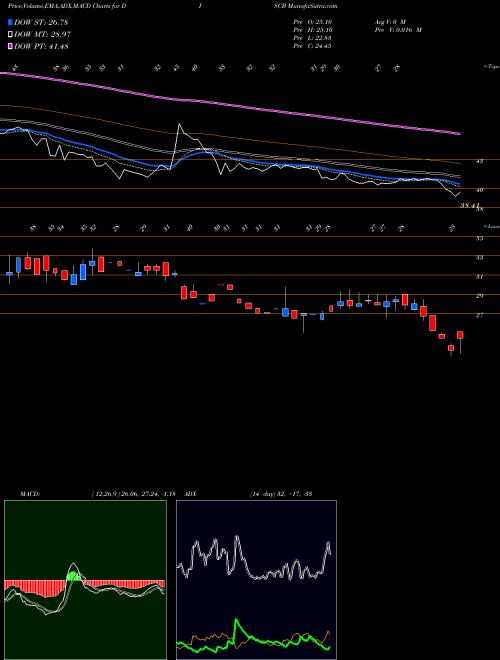Click the 31 axis label on candlestick chart
The width and height of the screenshot is (500, 660).
coord(479,277)
